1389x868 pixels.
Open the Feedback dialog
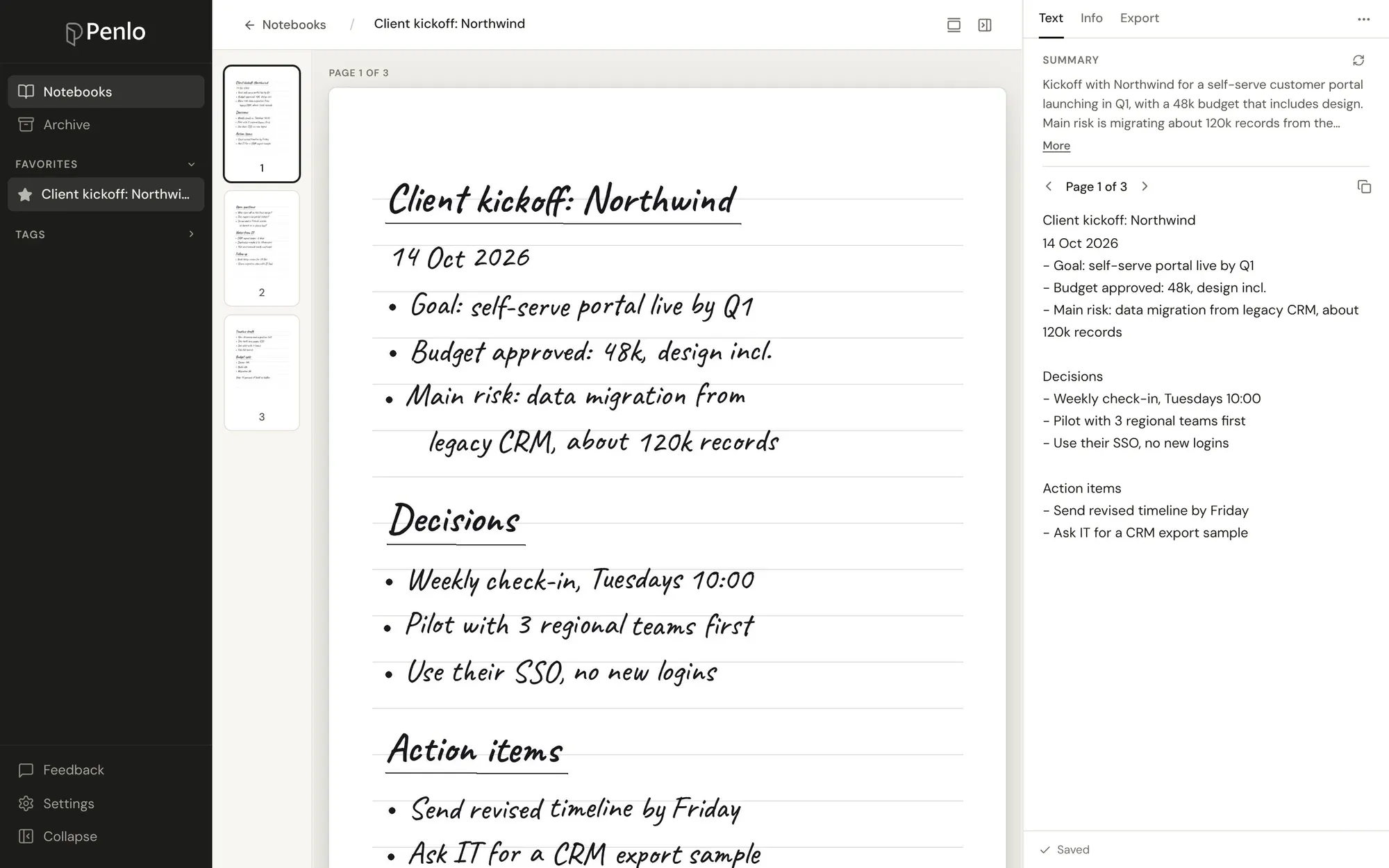click(61, 769)
